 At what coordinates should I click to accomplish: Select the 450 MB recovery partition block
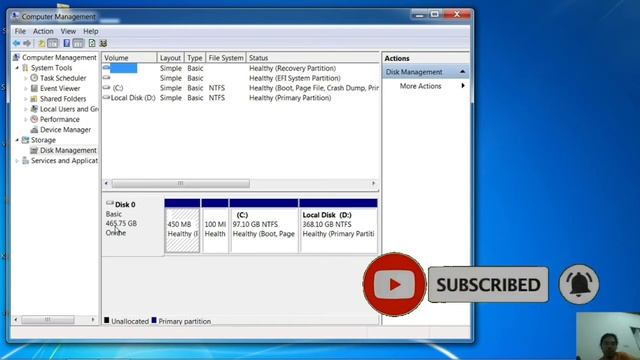click(x=182, y=226)
